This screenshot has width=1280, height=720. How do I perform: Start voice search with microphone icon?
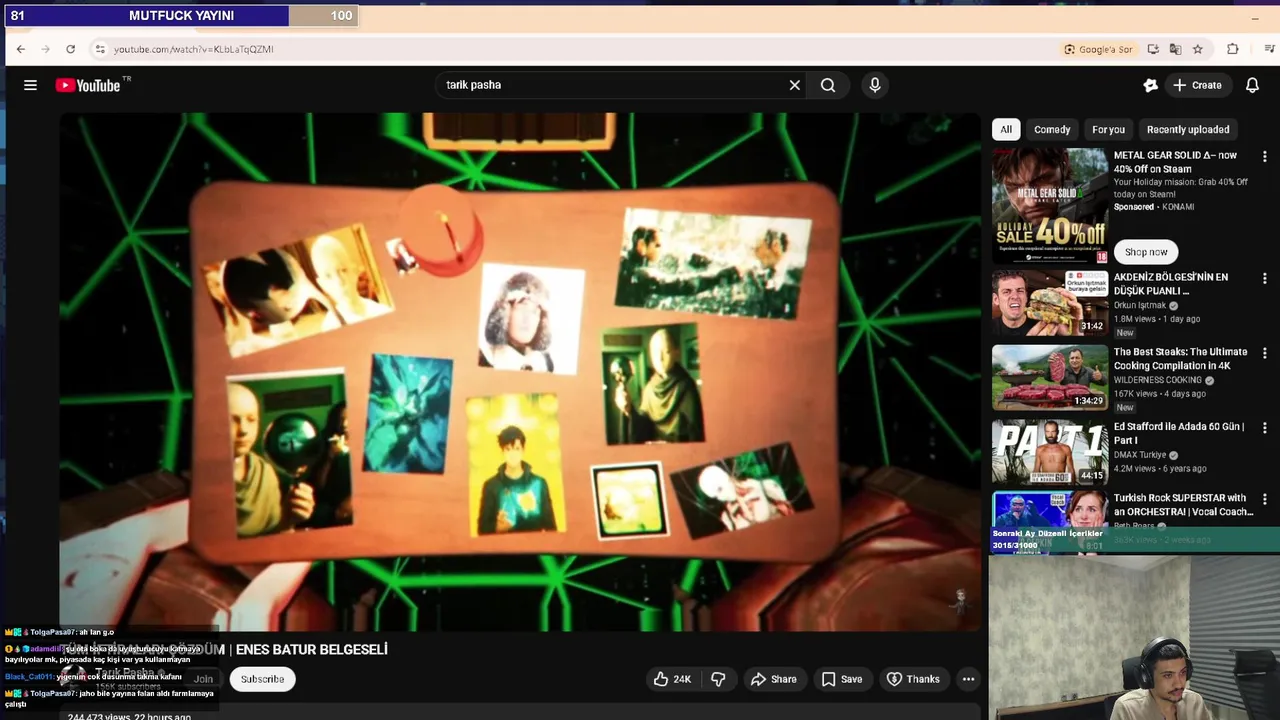(875, 85)
